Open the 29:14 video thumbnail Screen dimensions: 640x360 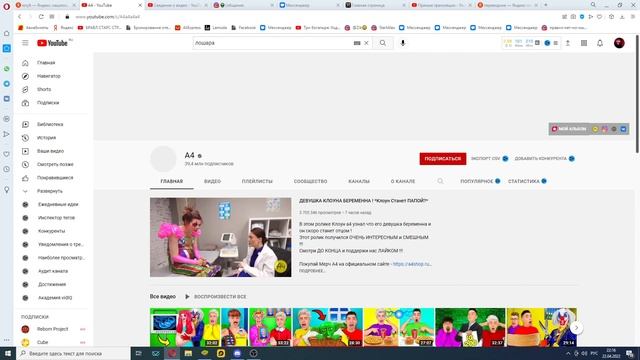(x=542, y=327)
